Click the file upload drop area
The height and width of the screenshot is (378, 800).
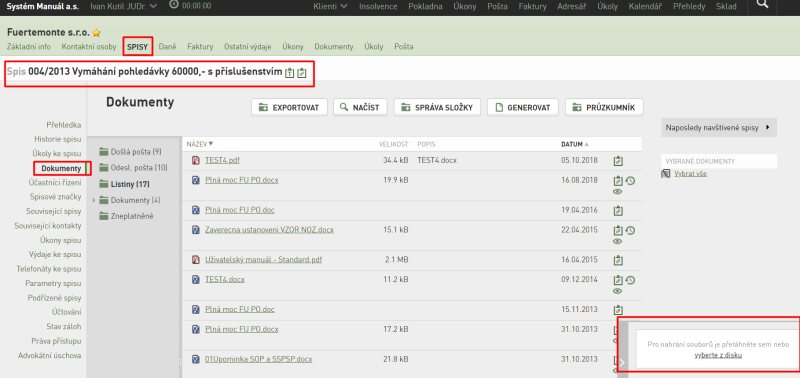718,349
